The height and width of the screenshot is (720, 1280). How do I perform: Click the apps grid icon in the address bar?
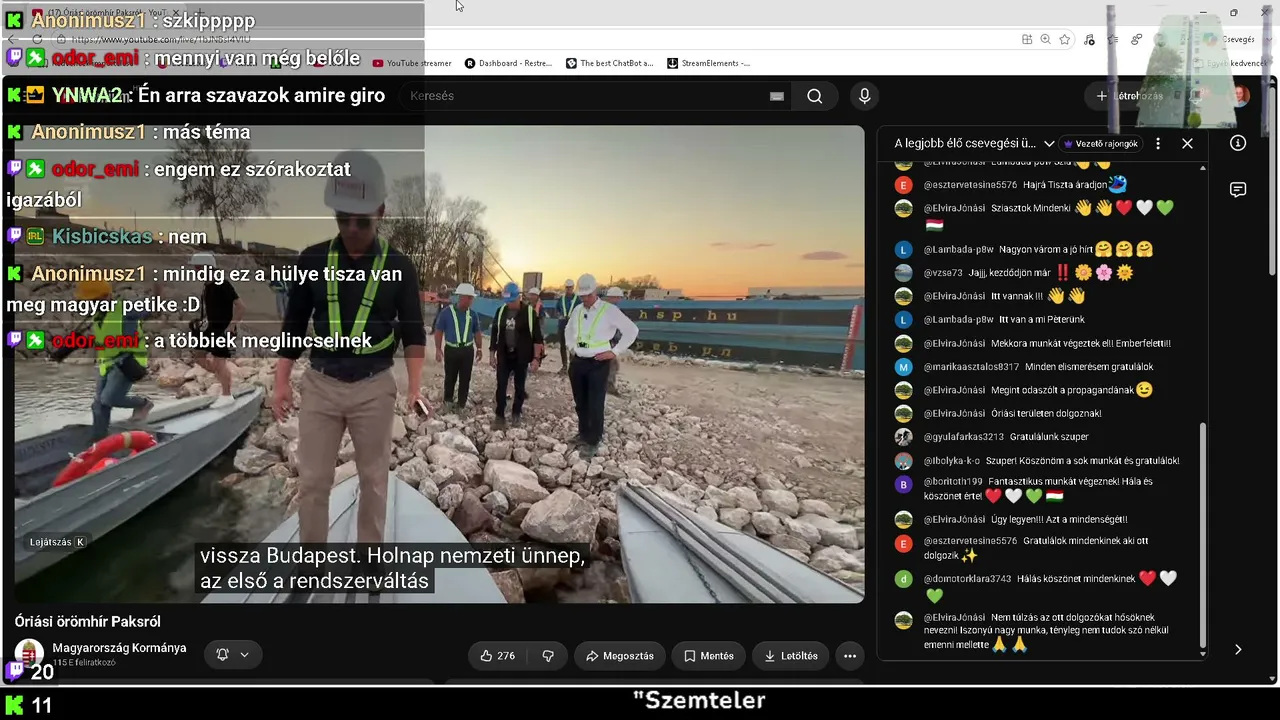click(x=1027, y=39)
